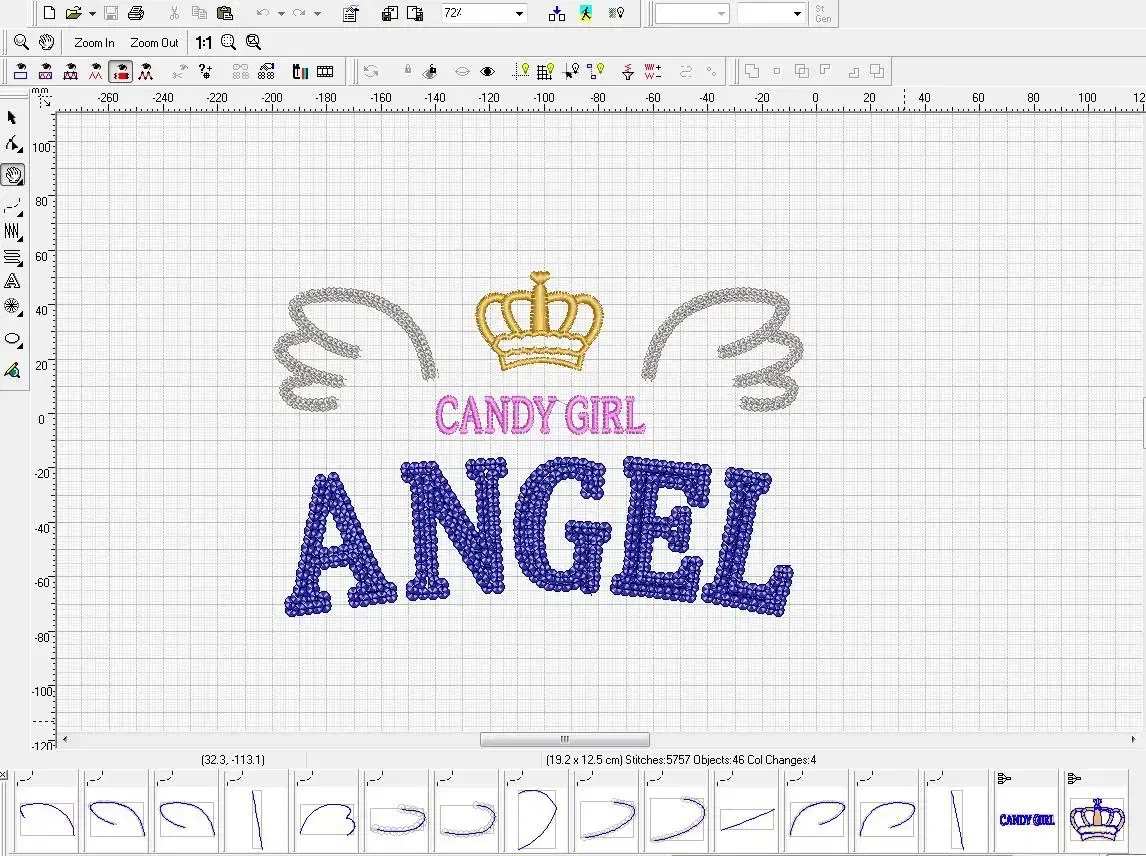Expand the undo history dropdown arrow
This screenshot has width=1146, height=856.
281,14
